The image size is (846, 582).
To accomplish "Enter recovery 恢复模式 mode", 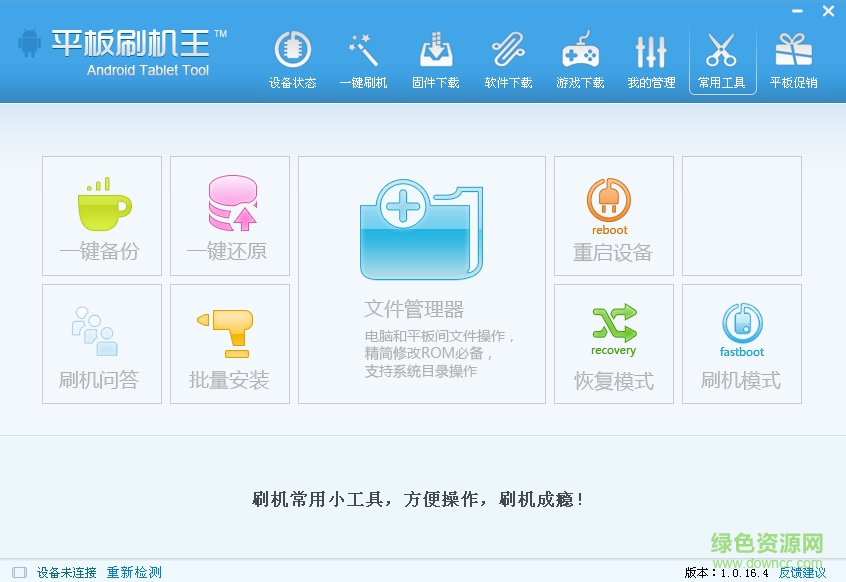I will click(613, 344).
